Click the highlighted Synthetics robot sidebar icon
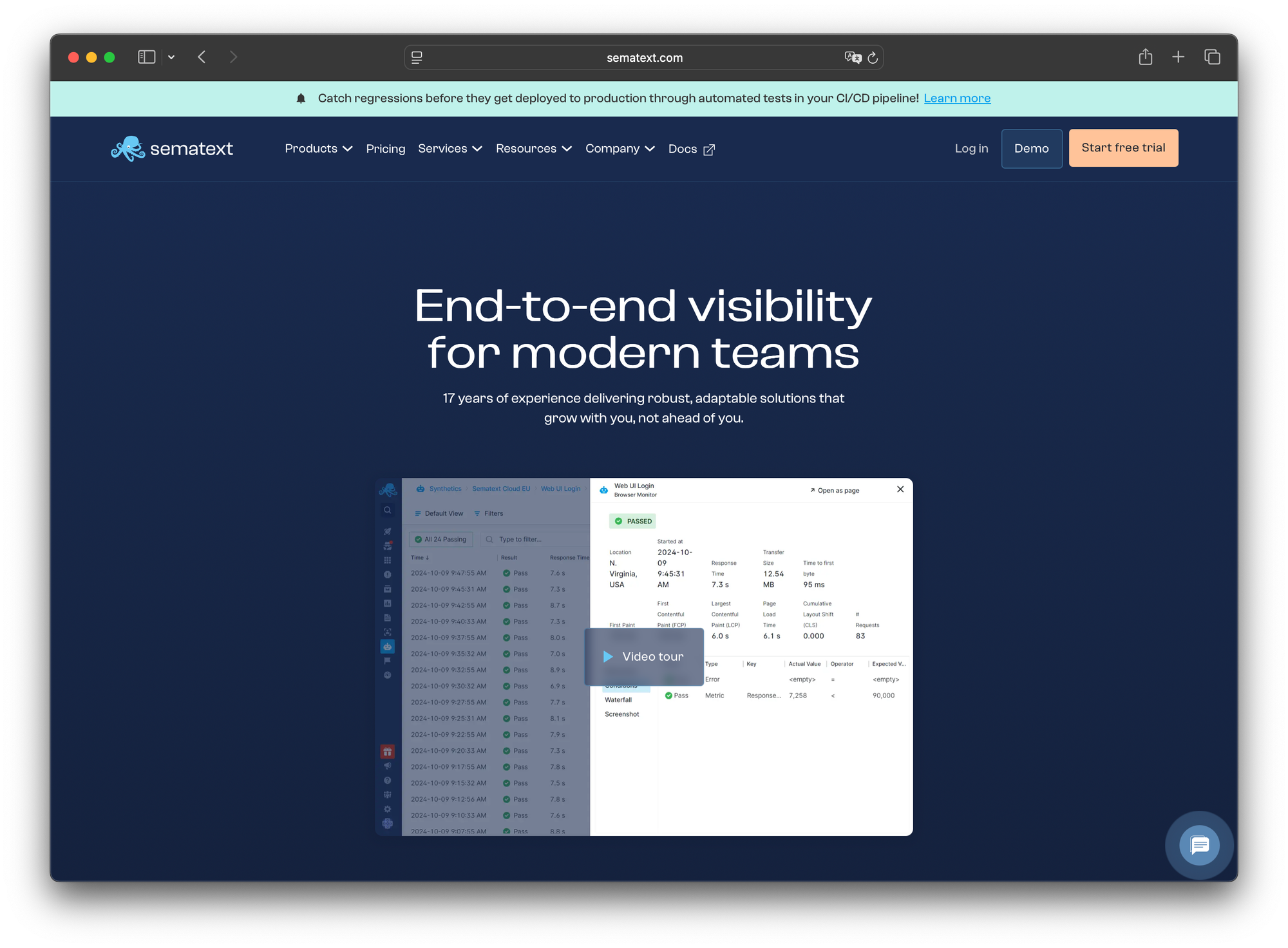Image resolution: width=1288 pixels, height=948 pixels. pyautogui.click(x=388, y=646)
